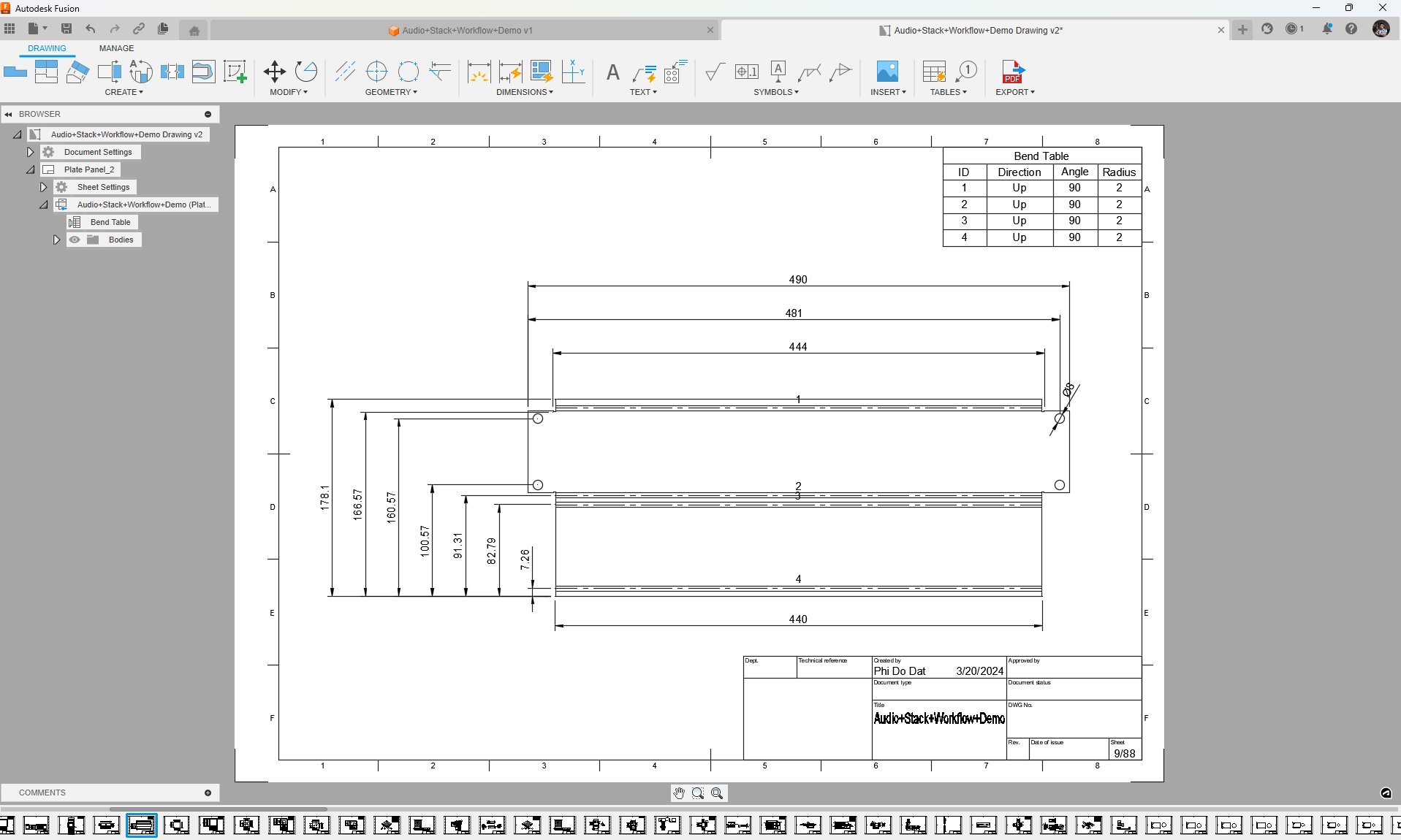Click the Zoom Window magnifier icon
The width and height of the screenshot is (1401, 840).
point(698,793)
